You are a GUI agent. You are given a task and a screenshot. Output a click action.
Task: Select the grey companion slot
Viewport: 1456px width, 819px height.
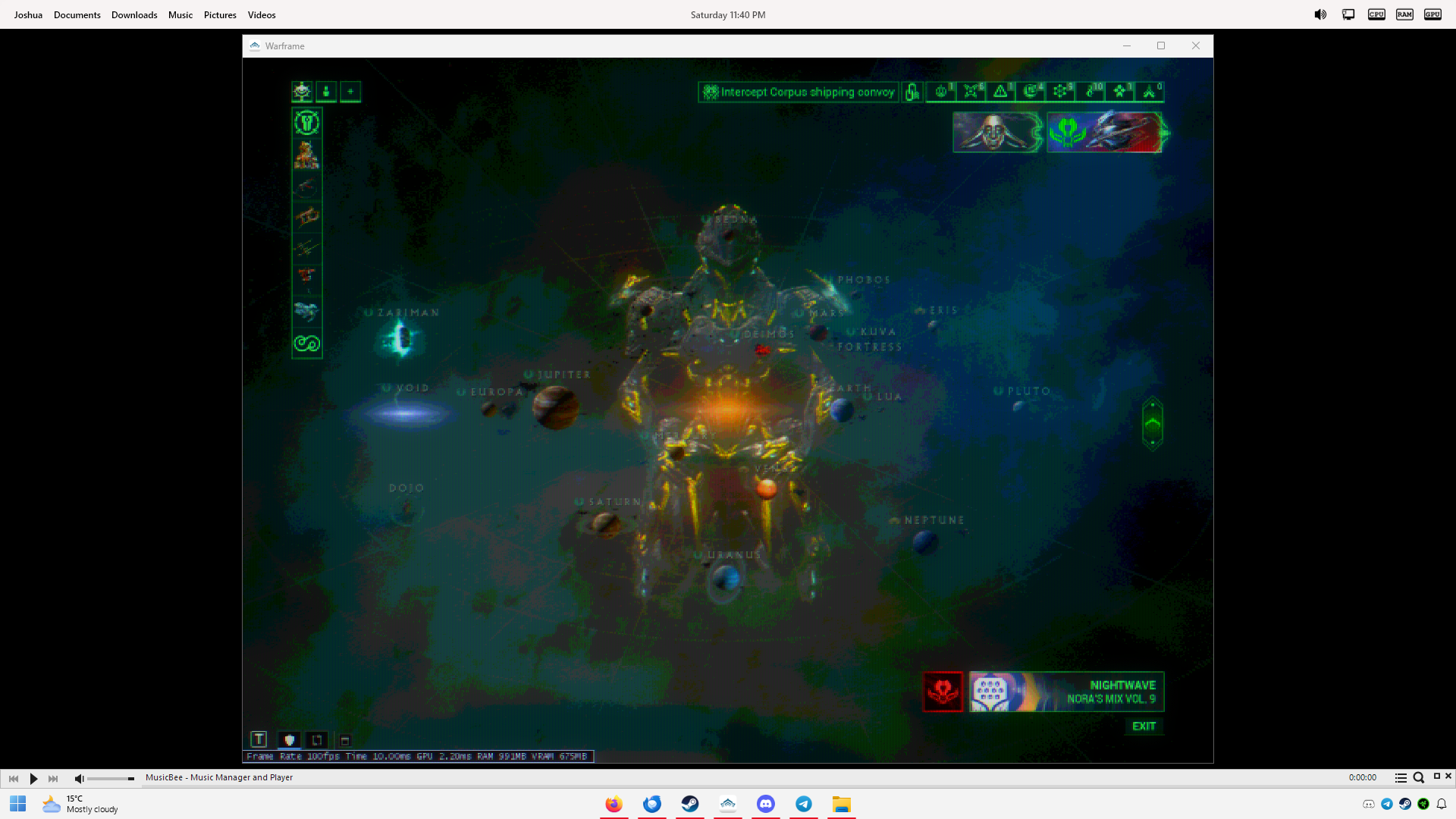(307, 311)
